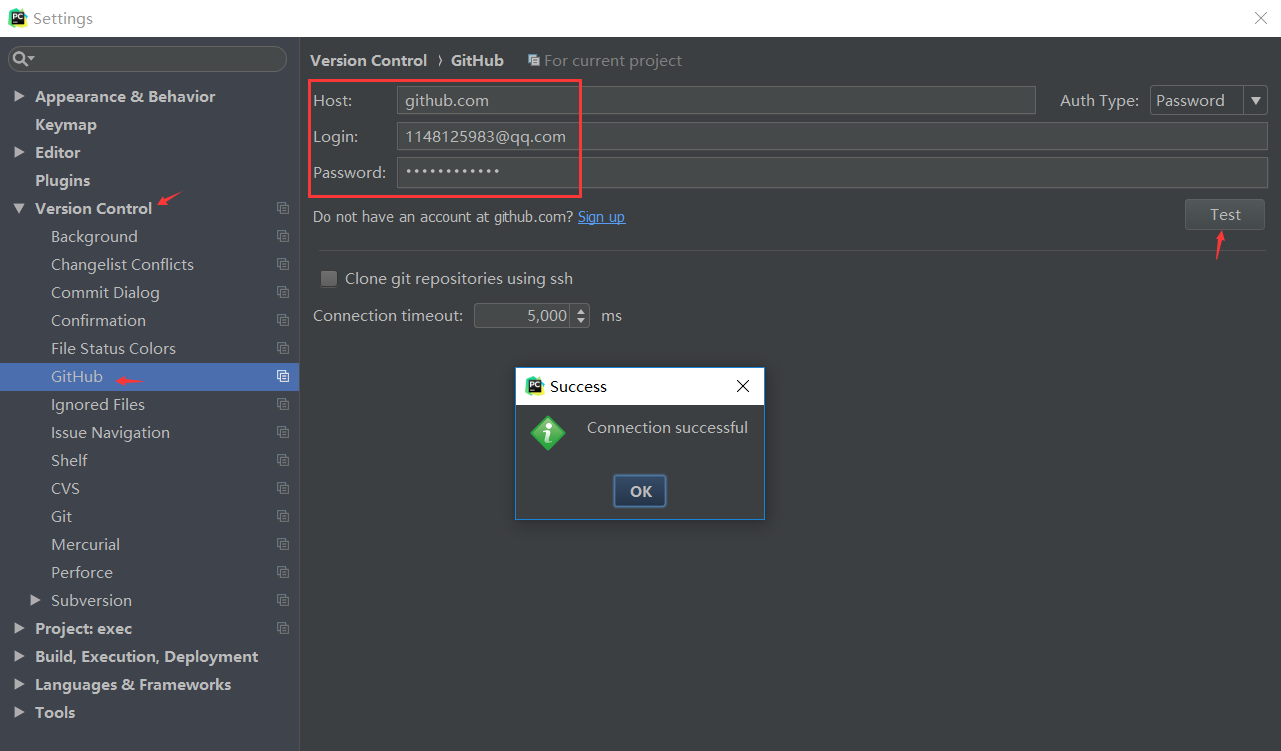Click the project-level icon beside Changelist Conflicts
The height and width of the screenshot is (751, 1281).
[x=283, y=265]
